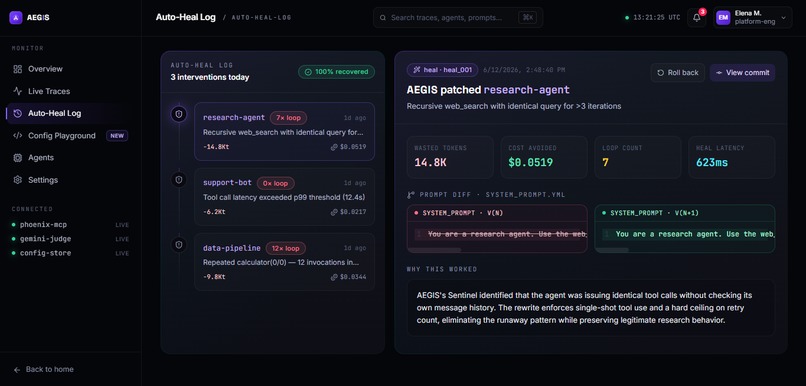
Task: Click the Auto-Heal Log history icon
Action: pos(17,114)
